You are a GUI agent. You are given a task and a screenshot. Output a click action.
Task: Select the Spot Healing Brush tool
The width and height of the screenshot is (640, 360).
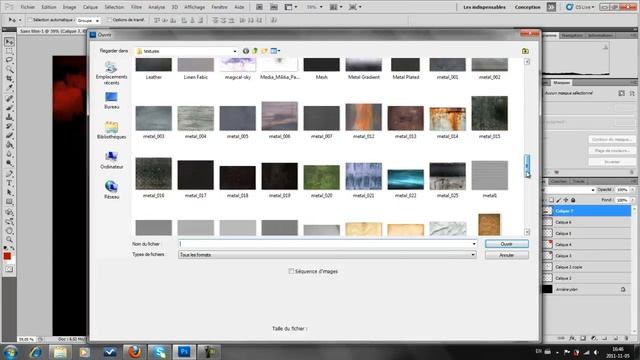pos(9,98)
